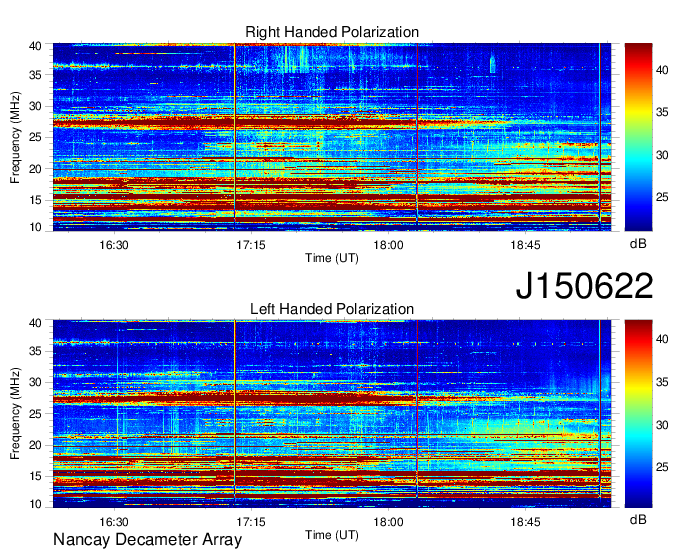Screen dimensions: 680x552
Task: Click the 30 MHz tick of Right Handed plot
Action: pyautogui.click(x=35, y=106)
